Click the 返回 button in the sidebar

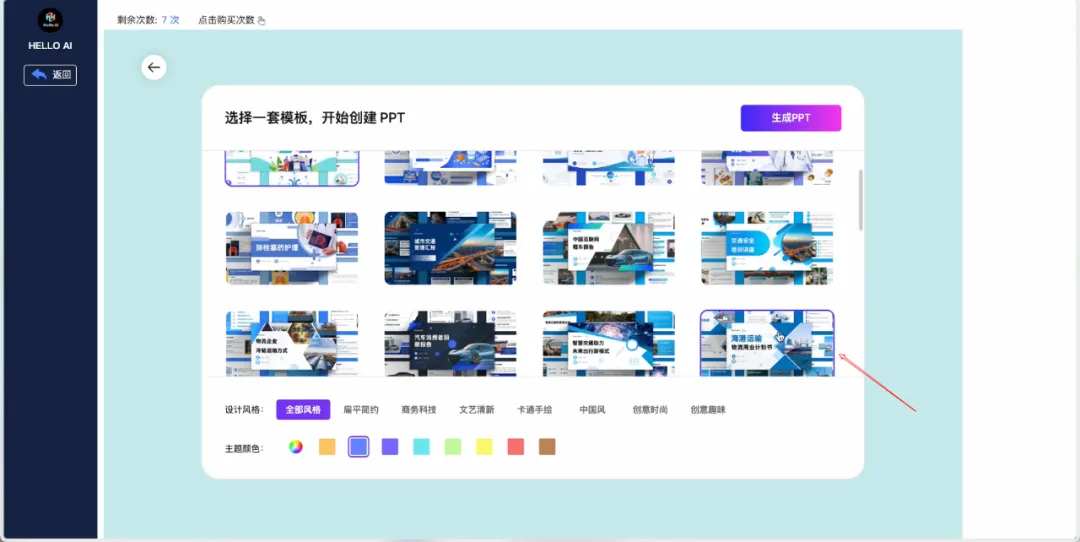pyautogui.click(x=50, y=75)
